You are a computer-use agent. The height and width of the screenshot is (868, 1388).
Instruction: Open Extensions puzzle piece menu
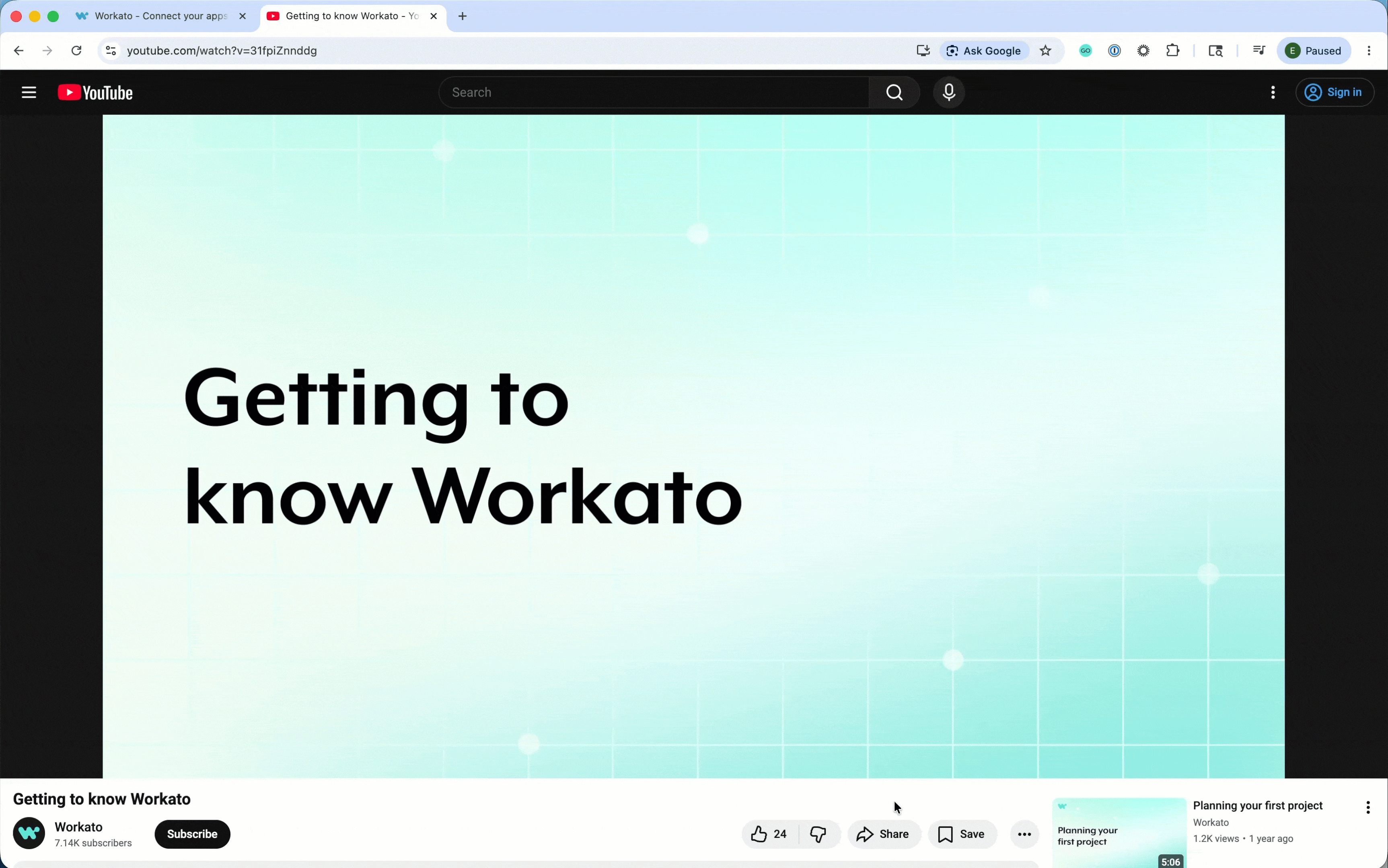[x=1173, y=51]
